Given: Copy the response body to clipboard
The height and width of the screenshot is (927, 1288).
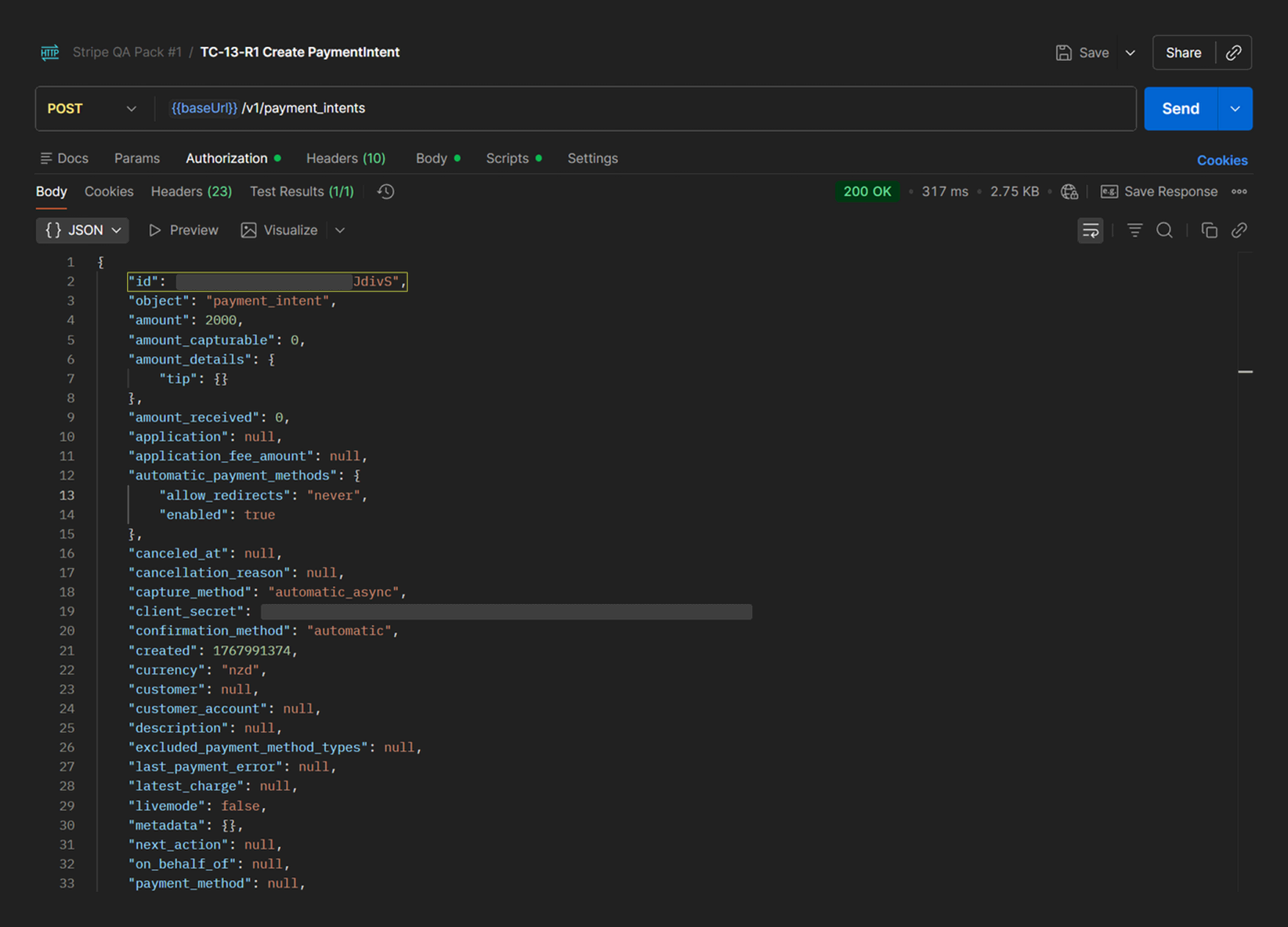Looking at the screenshot, I should 1209,230.
